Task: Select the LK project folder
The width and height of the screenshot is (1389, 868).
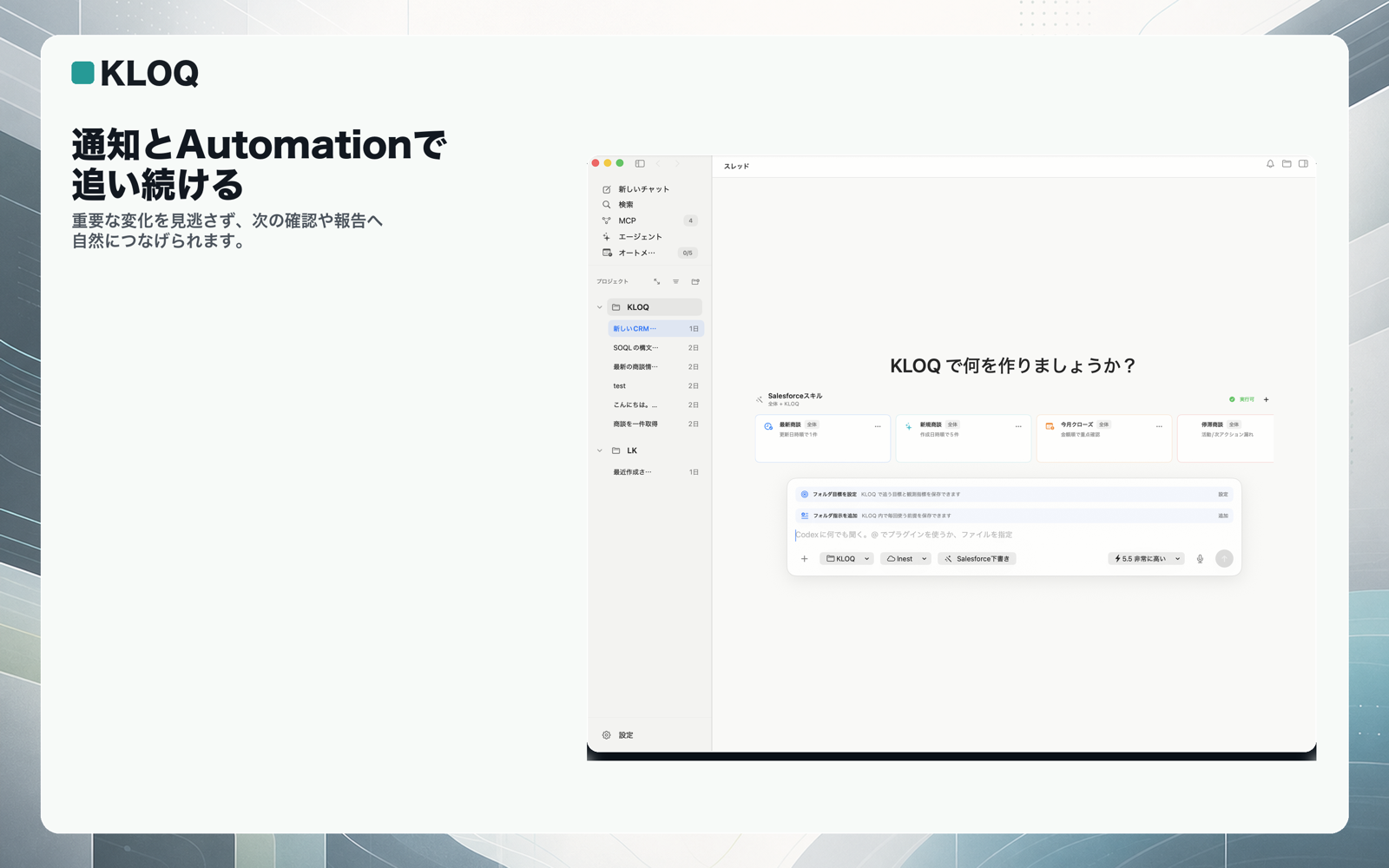Action: pyautogui.click(x=655, y=450)
